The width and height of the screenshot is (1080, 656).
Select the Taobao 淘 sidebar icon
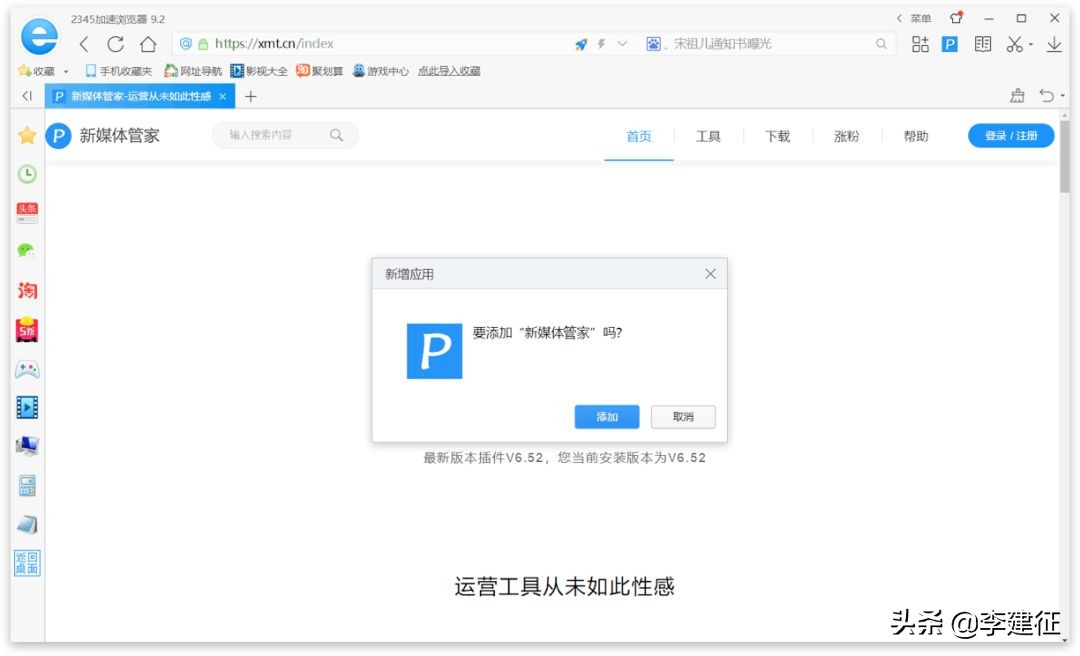pos(26,290)
